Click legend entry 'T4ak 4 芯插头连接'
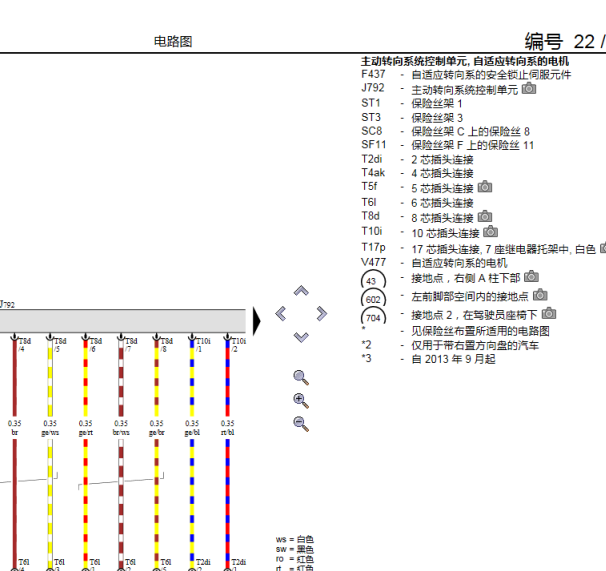Viewport: 606px width, 571px height. pos(417,173)
